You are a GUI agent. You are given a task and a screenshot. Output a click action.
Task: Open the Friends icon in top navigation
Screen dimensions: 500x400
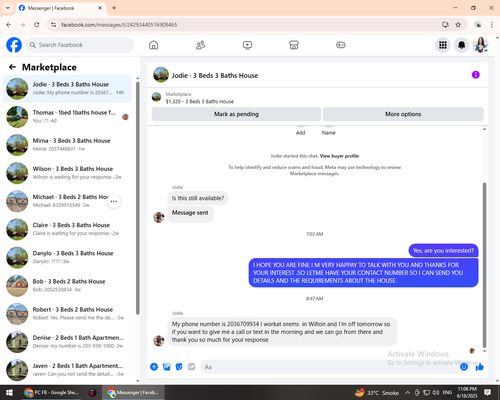200,45
